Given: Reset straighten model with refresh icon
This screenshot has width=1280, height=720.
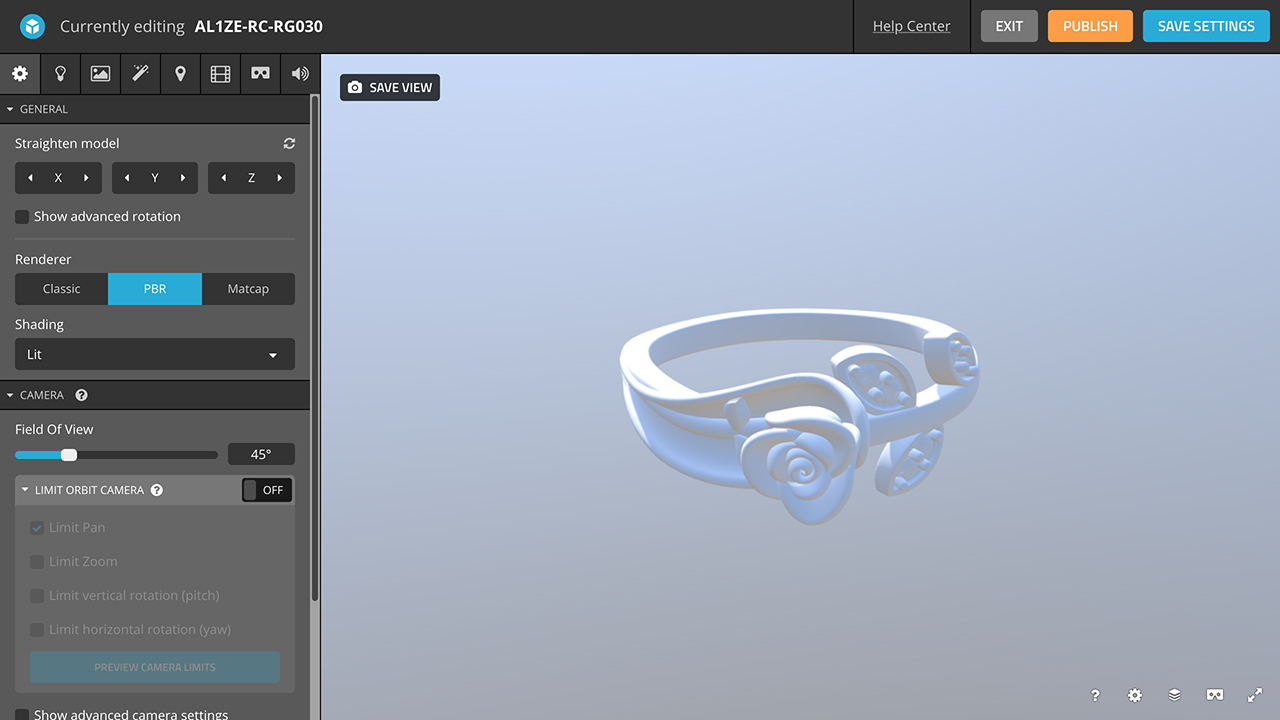Looking at the screenshot, I should click(x=289, y=144).
